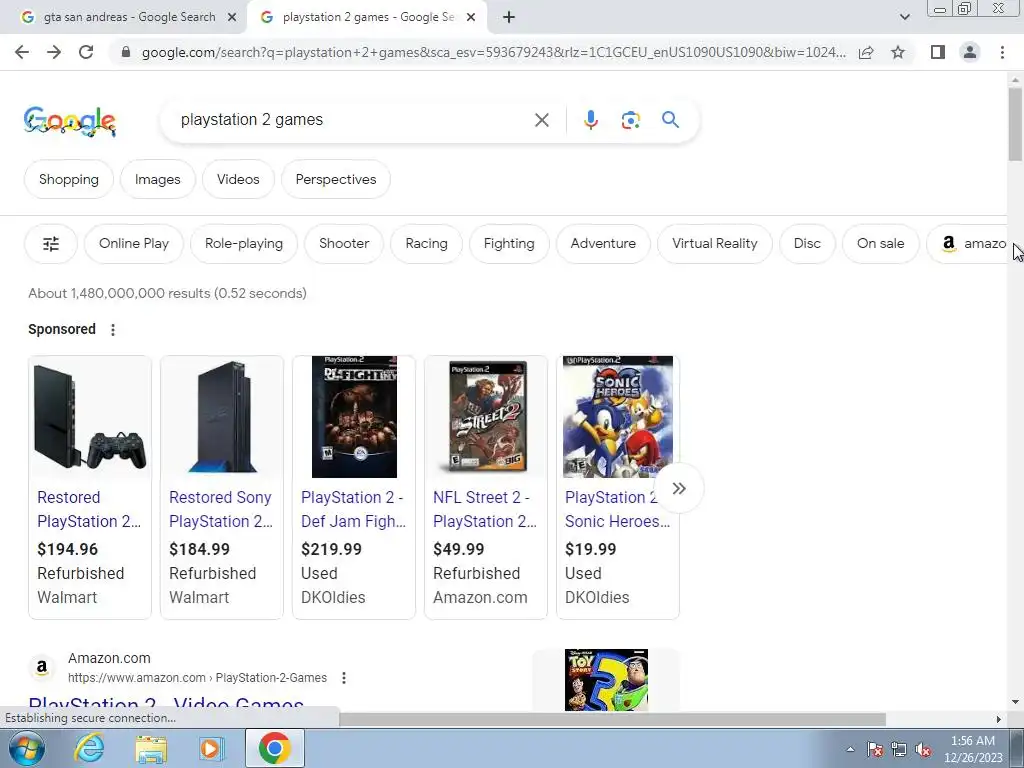Switch to Perspectives results
This screenshot has height=768, width=1024.
click(336, 180)
